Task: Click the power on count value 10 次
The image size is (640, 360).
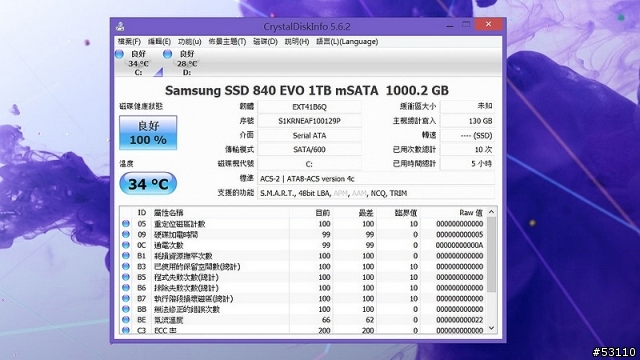Action: point(467,150)
